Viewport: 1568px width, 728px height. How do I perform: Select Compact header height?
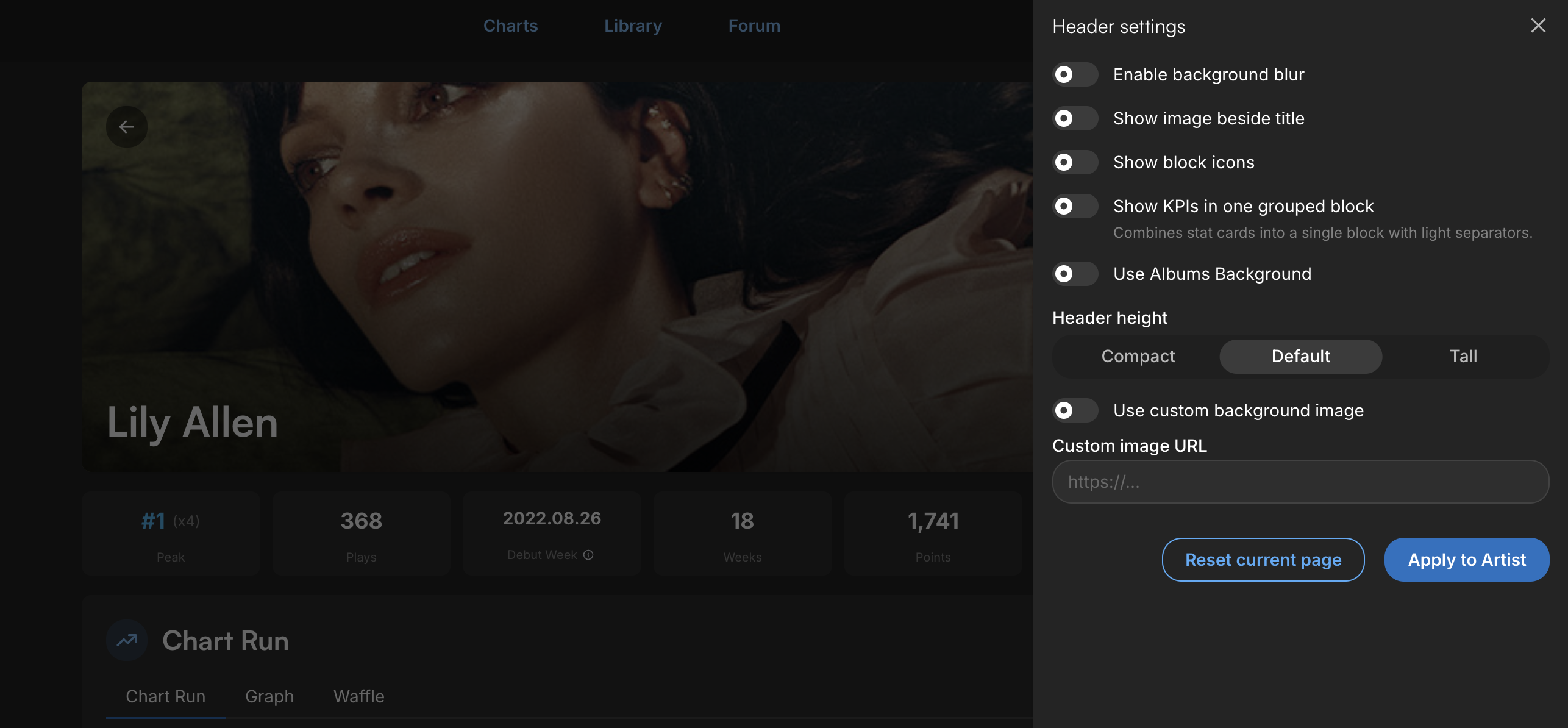click(1138, 356)
